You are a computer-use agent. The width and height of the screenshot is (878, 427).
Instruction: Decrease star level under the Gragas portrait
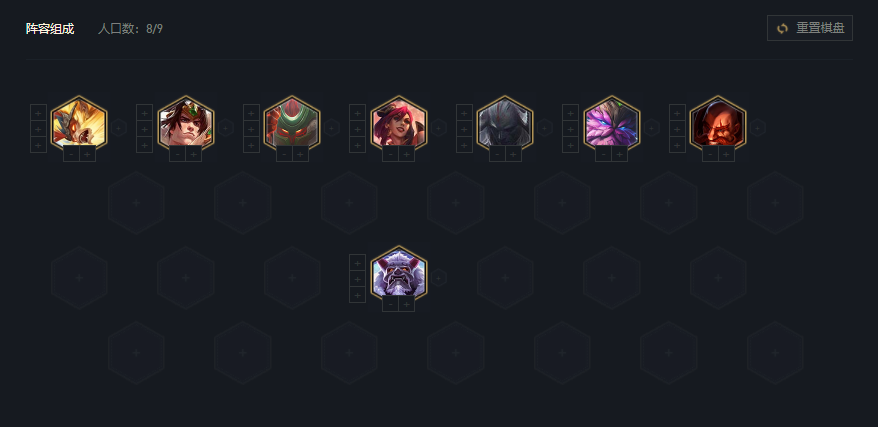point(710,154)
